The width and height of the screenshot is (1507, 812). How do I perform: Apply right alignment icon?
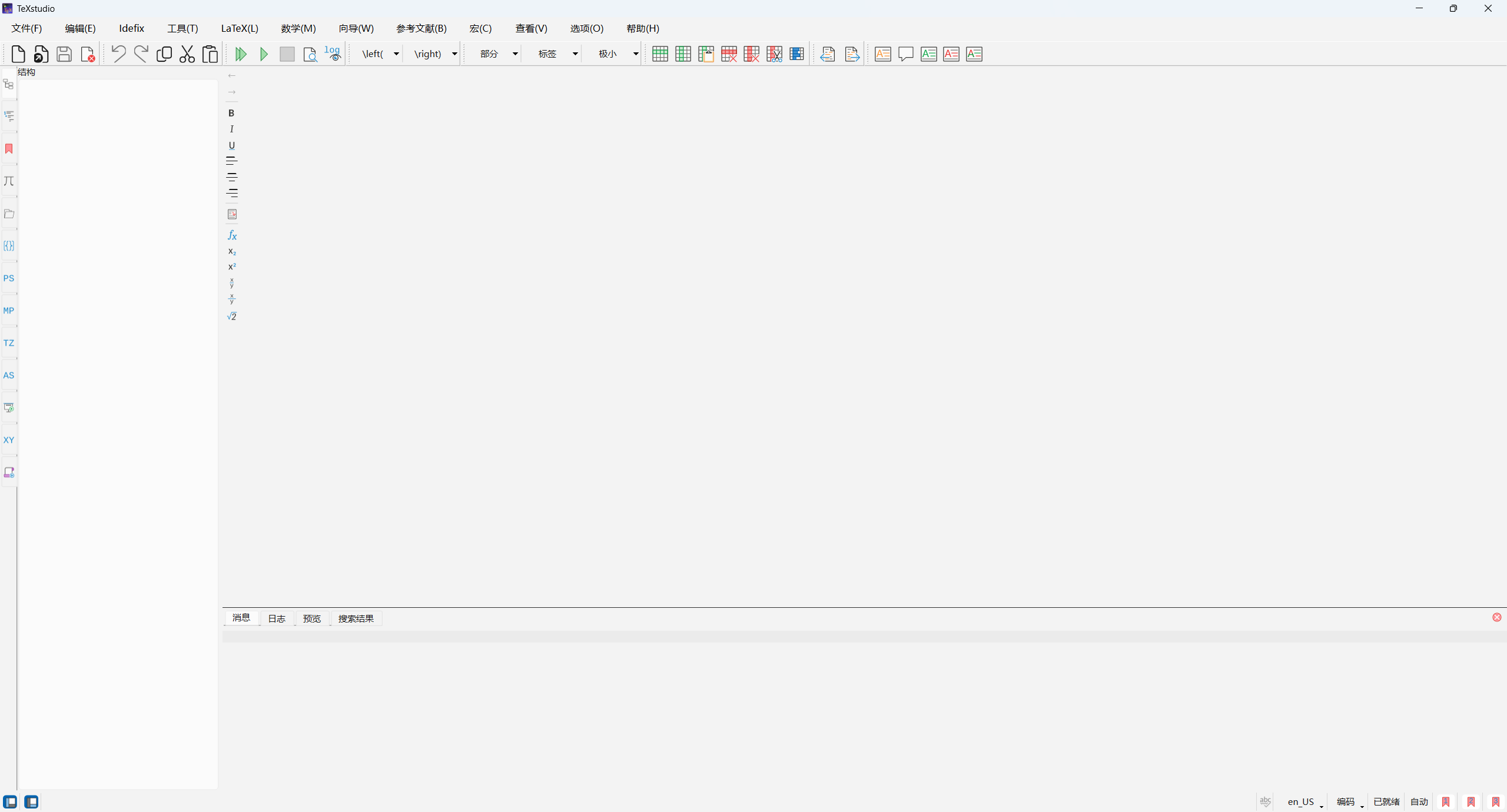pos(231,192)
